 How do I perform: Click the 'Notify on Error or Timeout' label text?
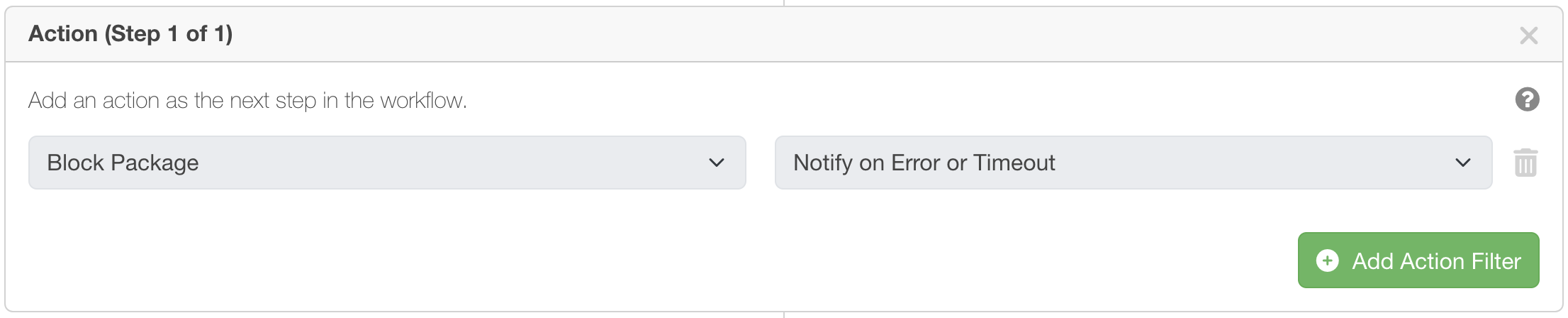pyautogui.click(x=924, y=163)
